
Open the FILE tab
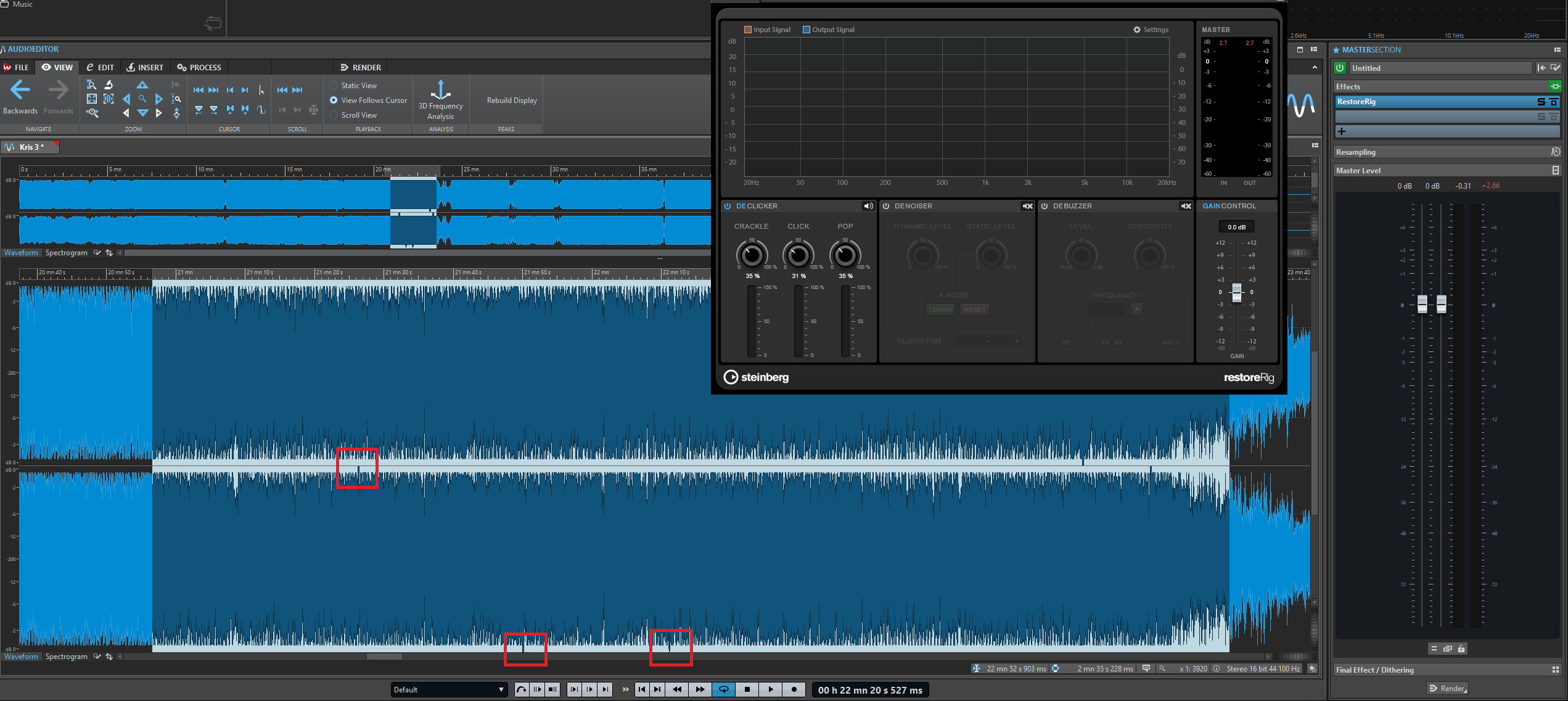coord(17,67)
